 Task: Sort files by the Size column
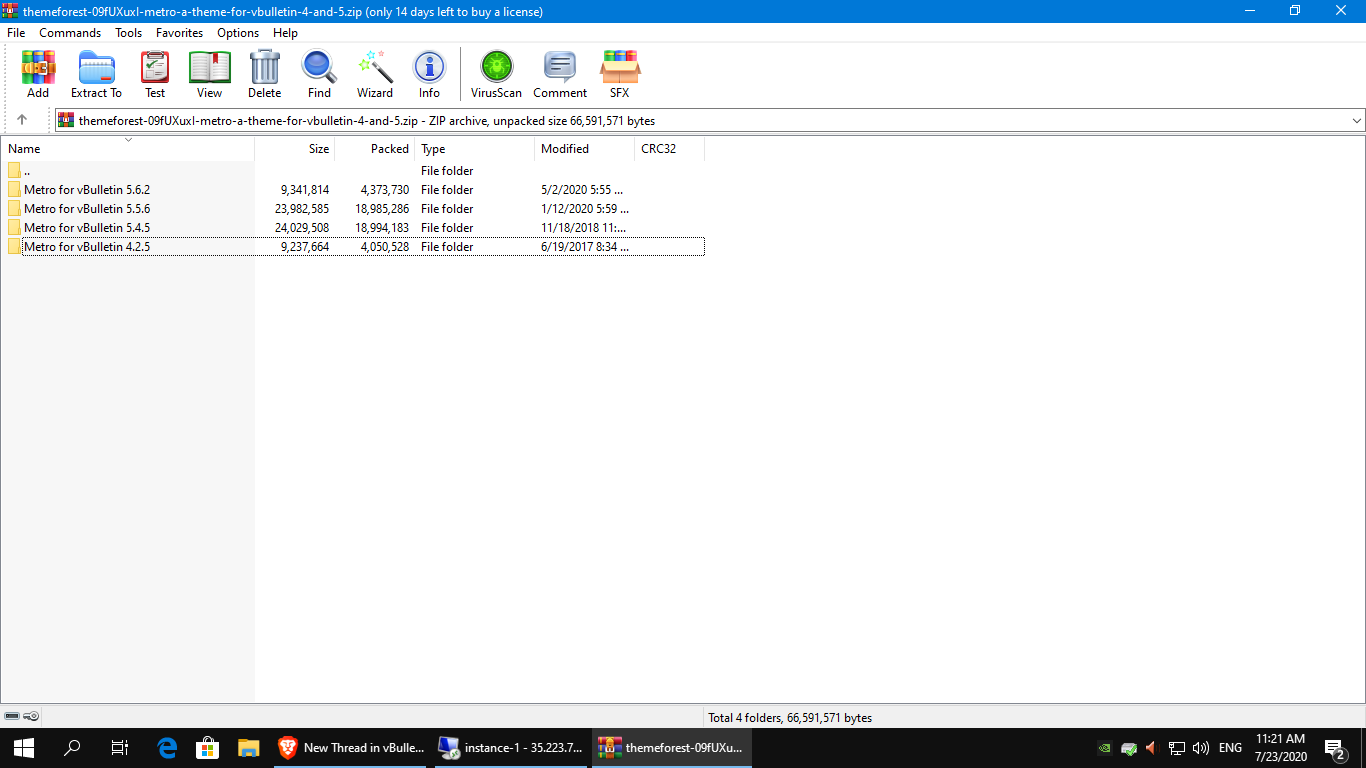(x=295, y=149)
